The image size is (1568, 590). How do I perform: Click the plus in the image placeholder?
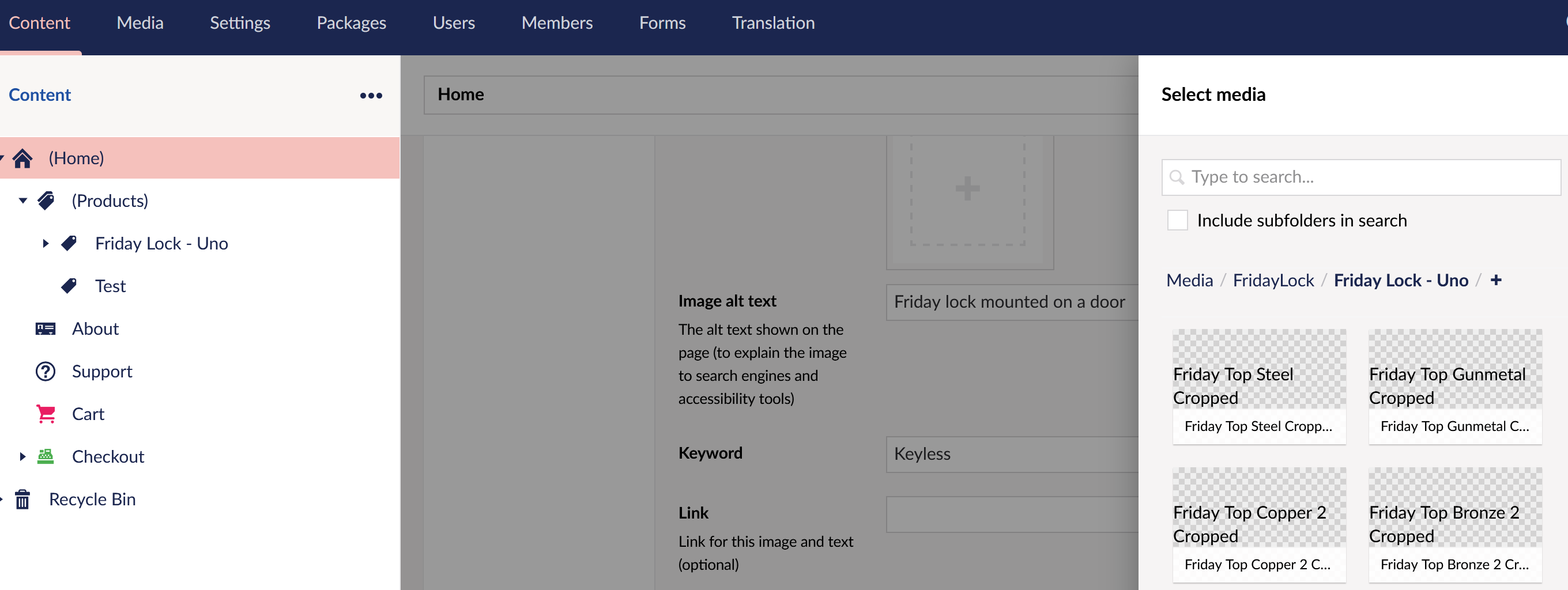(967, 188)
